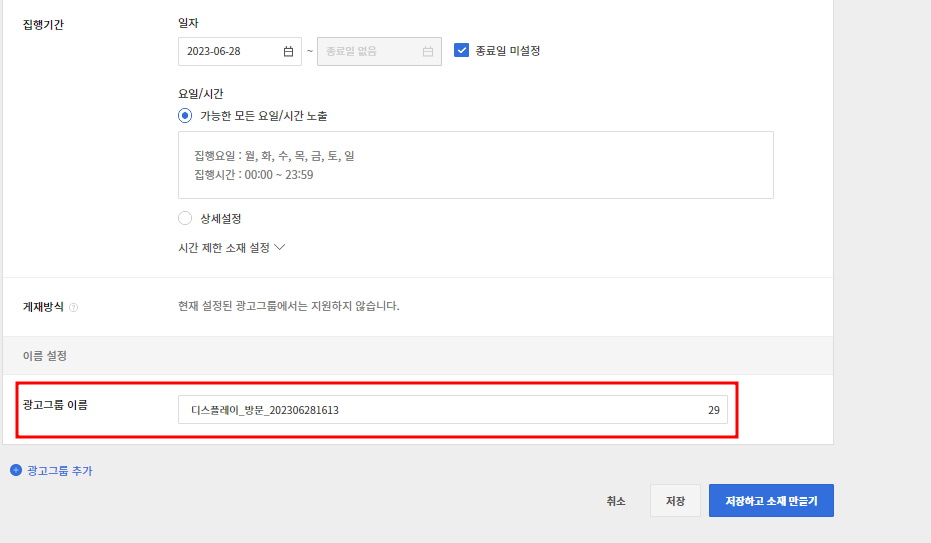
Task: Click the 집행요일 : 월, 화, 수, 목, 금, 토, 일 text
Action: 274,155
